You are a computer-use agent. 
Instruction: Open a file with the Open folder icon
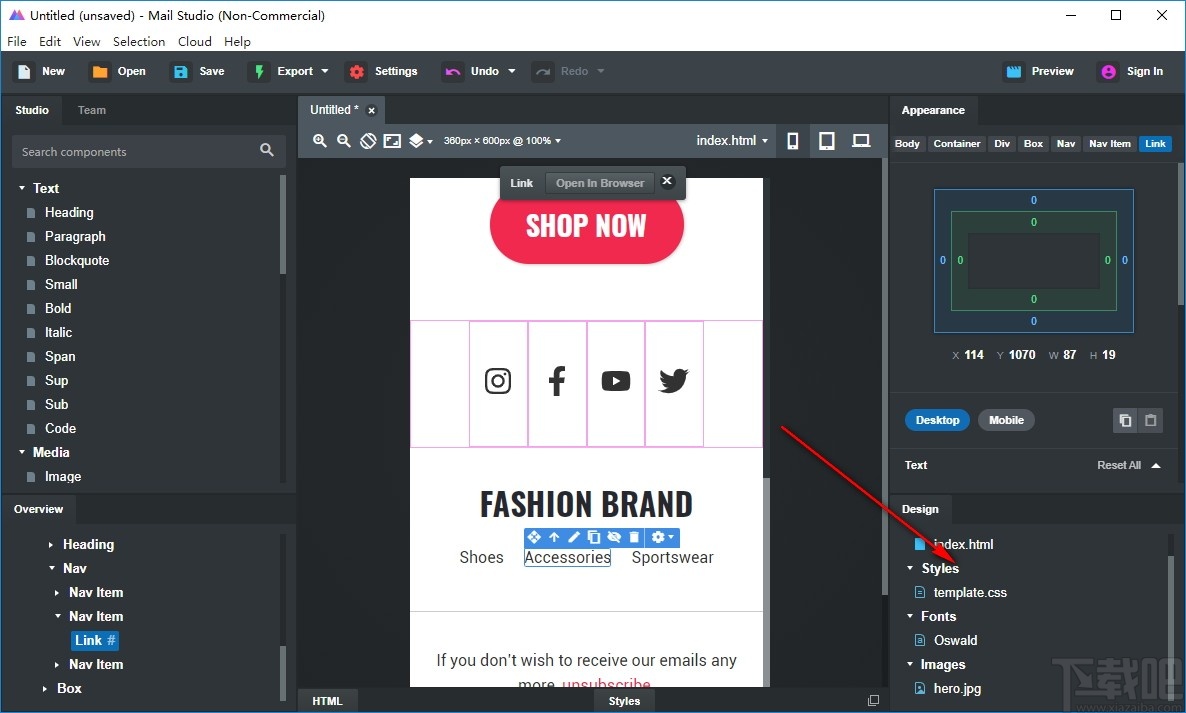pos(100,71)
